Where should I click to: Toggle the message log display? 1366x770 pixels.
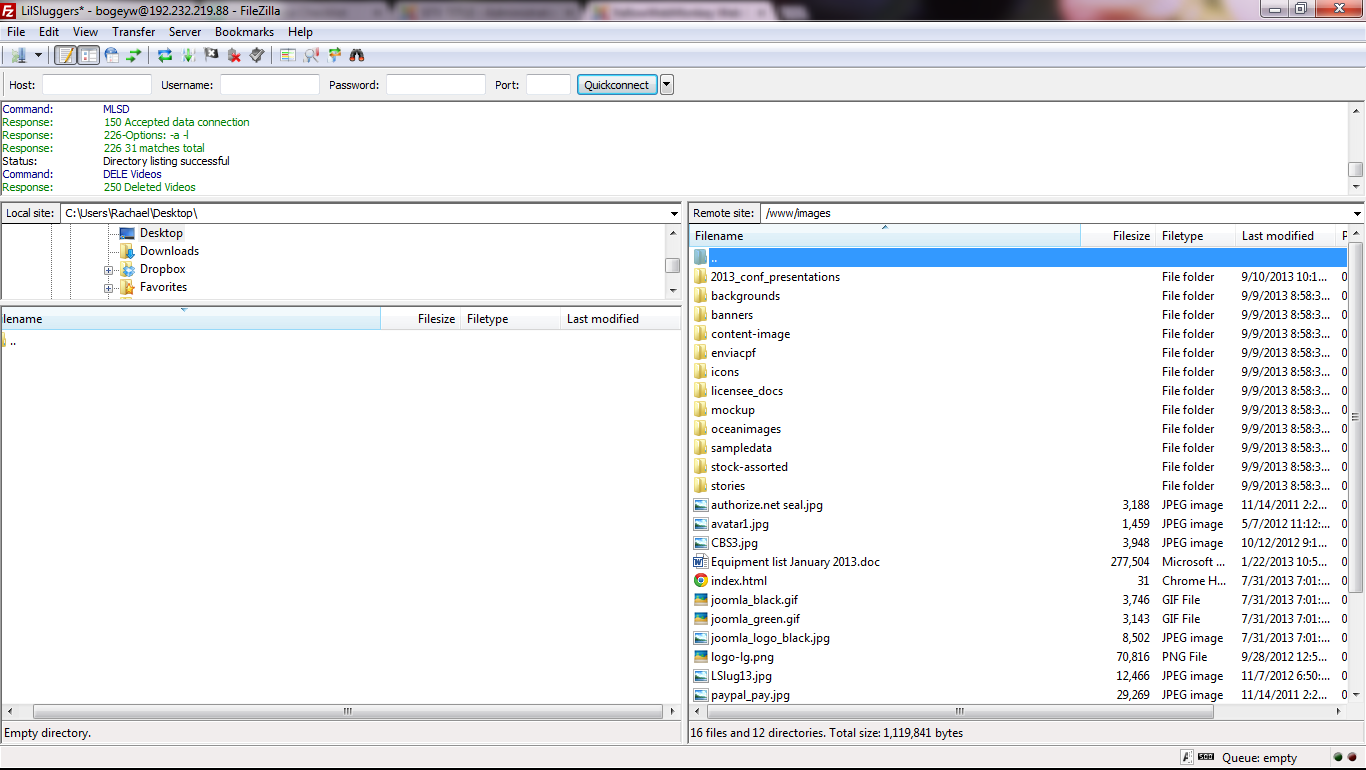[x=65, y=55]
